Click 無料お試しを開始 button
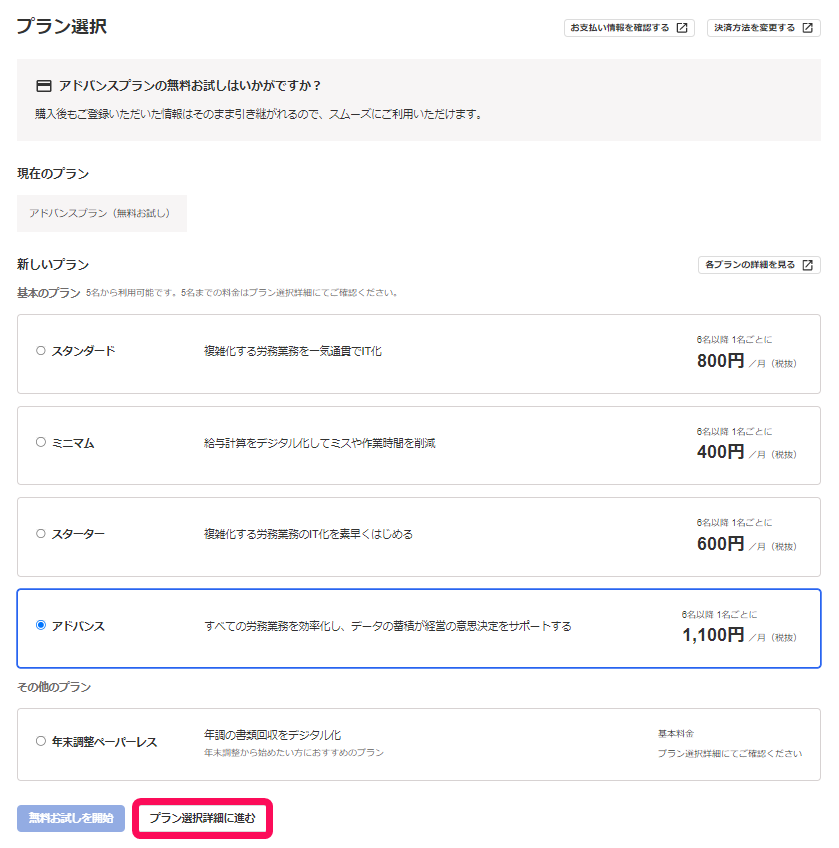Viewport: 839px width, 848px height. [x=71, y=818]
